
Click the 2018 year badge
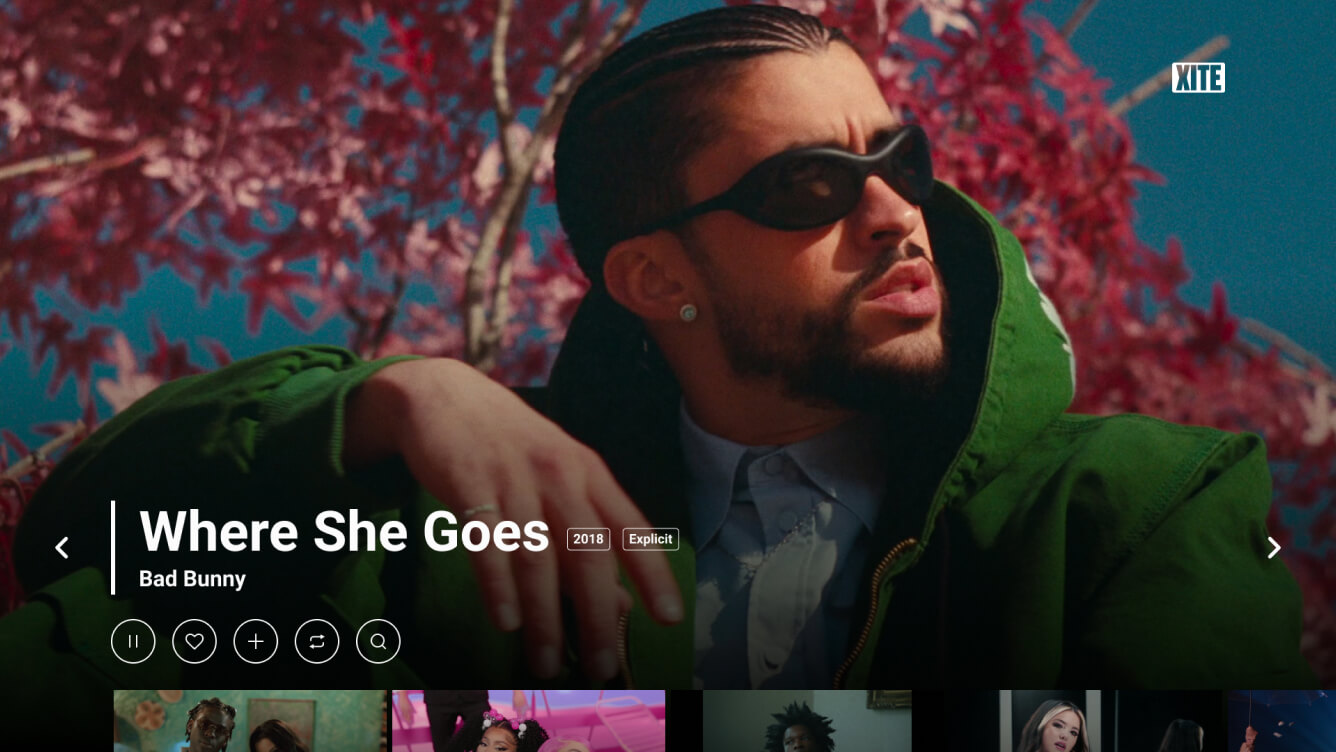tap(588, 539)
